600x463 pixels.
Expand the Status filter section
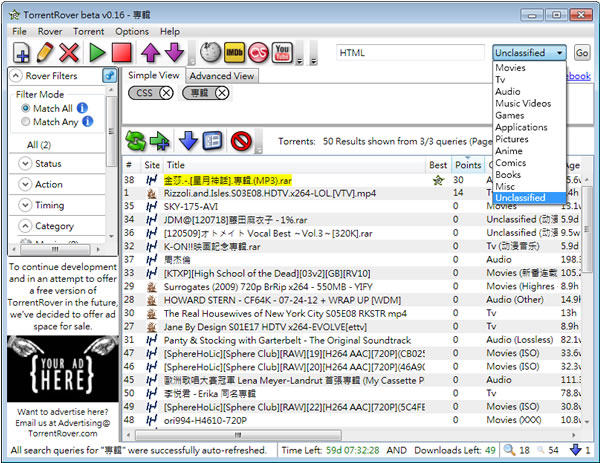coord(25,164)
